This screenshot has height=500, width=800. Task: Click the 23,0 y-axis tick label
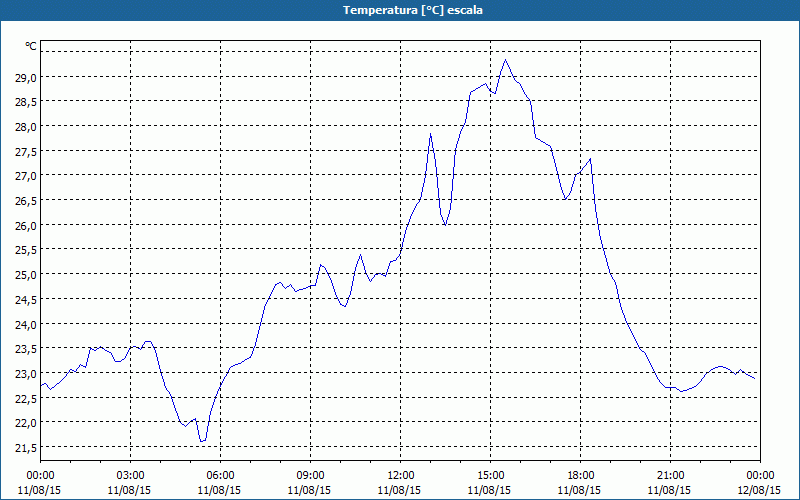point(28,373)
